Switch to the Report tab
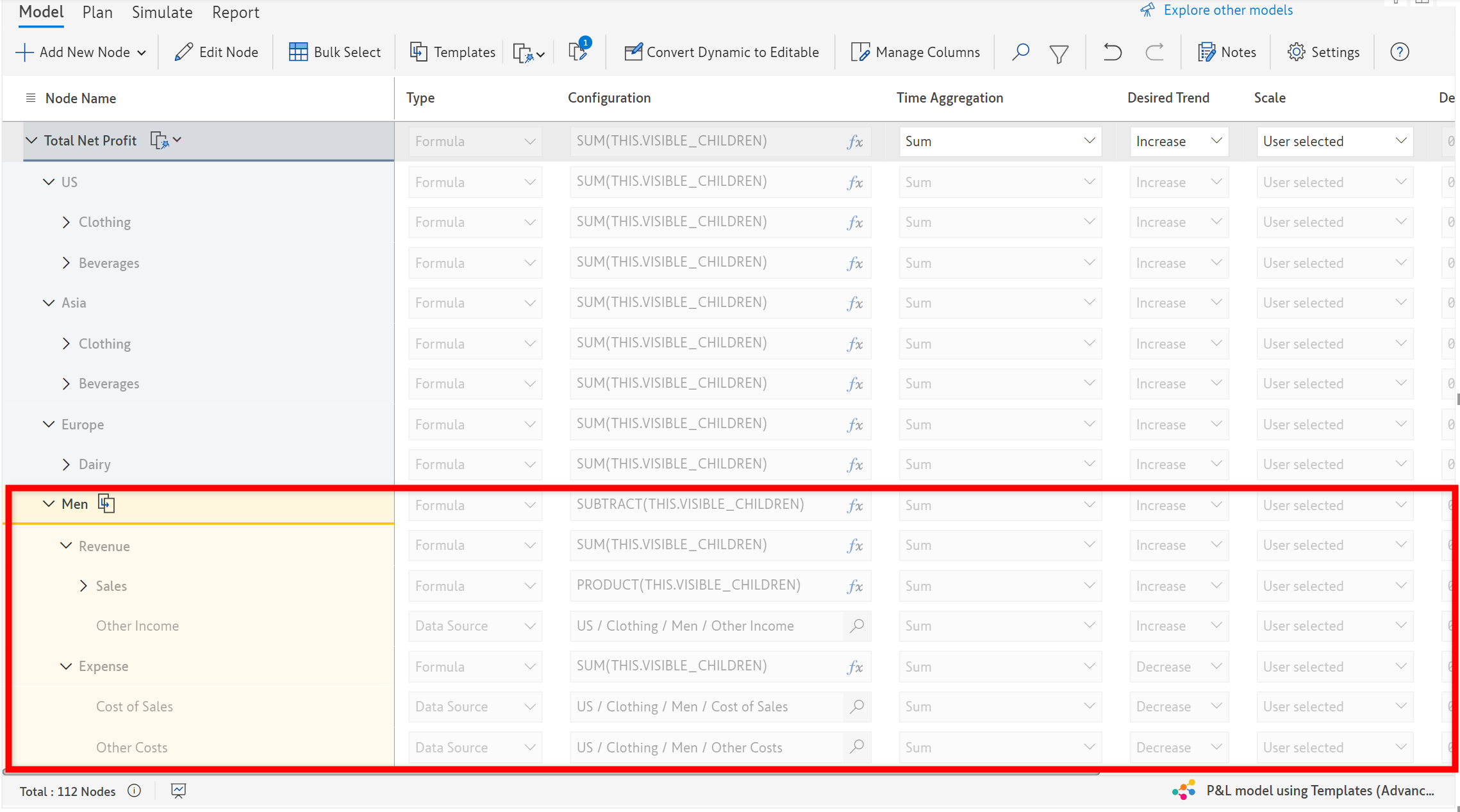 tap(235, 12)
